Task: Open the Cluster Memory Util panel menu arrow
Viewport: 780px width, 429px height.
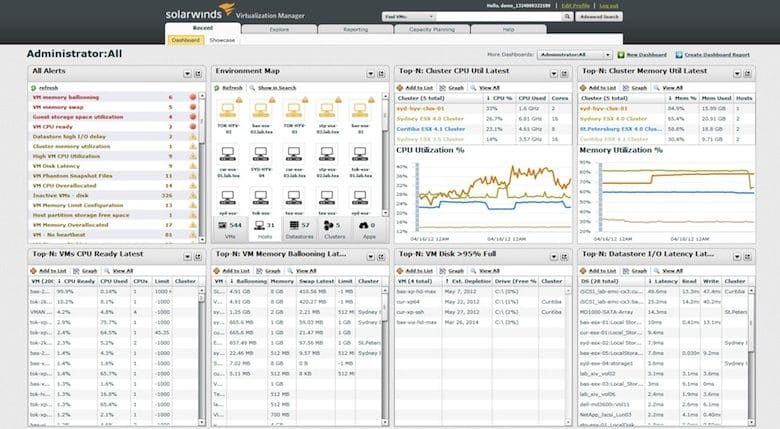Action: (737, 74)
